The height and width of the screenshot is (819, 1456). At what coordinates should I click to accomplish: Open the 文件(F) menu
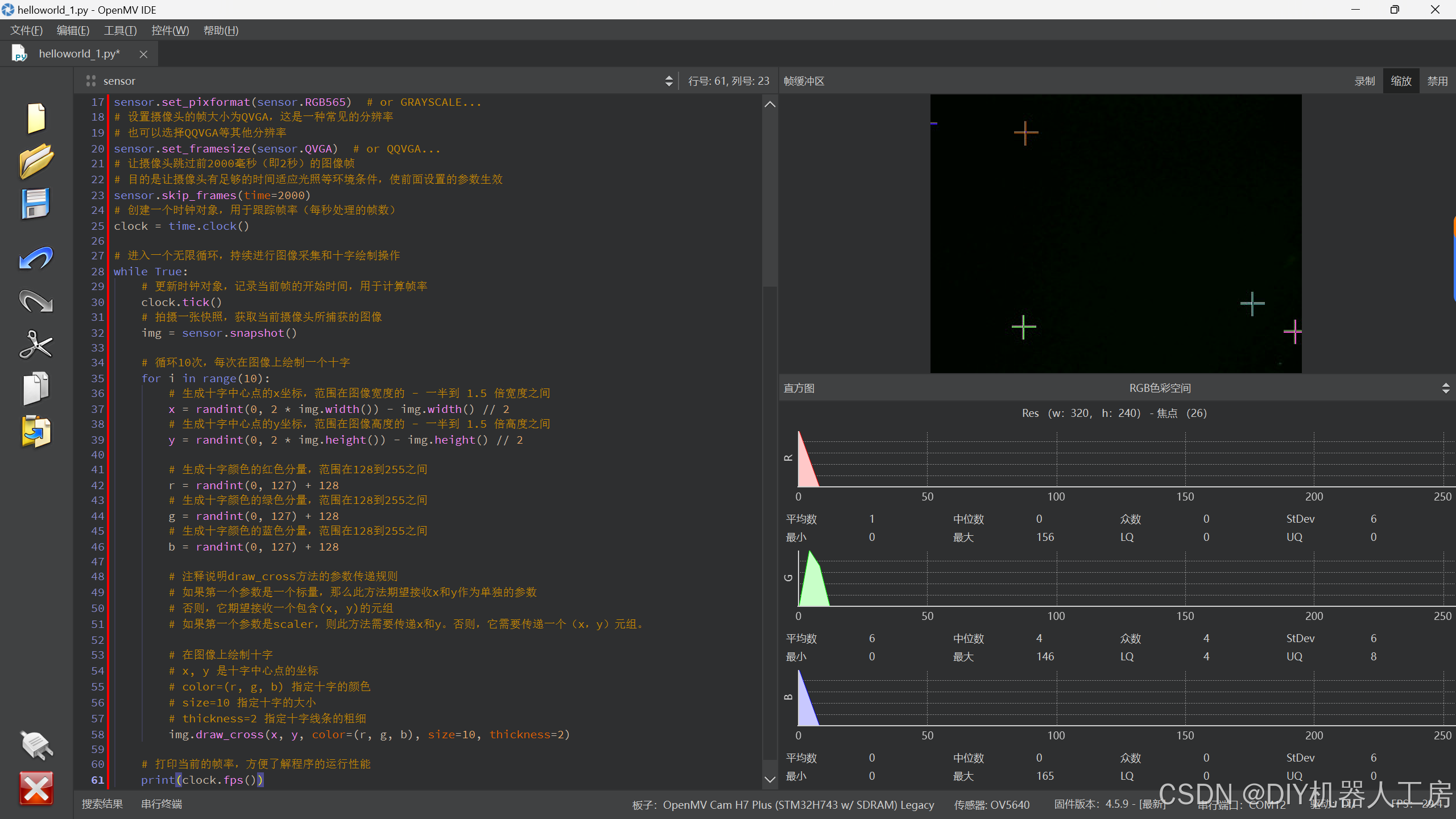coord(26,30)
